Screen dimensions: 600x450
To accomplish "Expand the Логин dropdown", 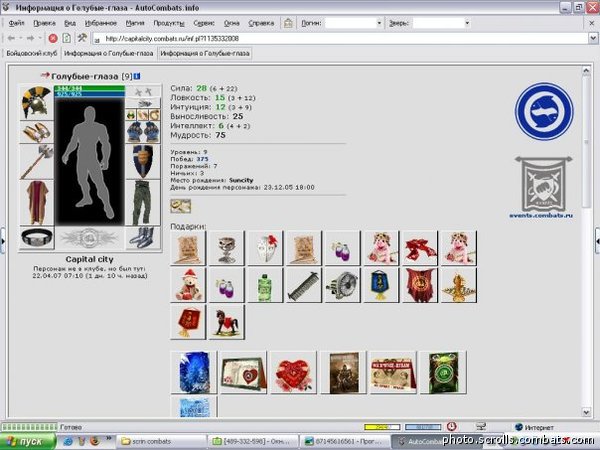I will 379,23.
